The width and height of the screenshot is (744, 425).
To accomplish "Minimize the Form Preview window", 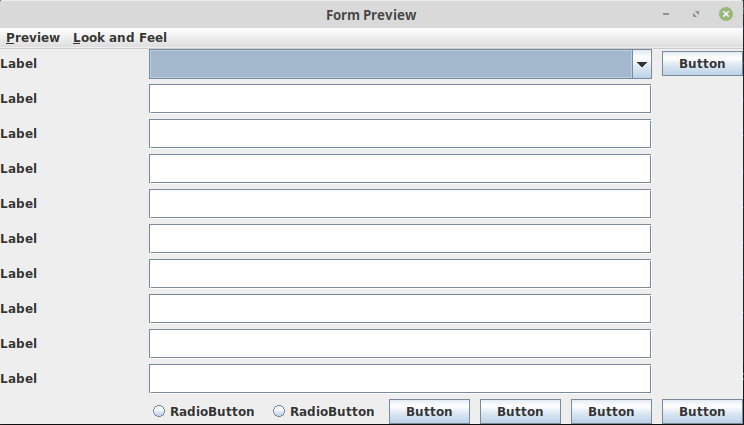I will pyautogui.click(x=666, y=14).
